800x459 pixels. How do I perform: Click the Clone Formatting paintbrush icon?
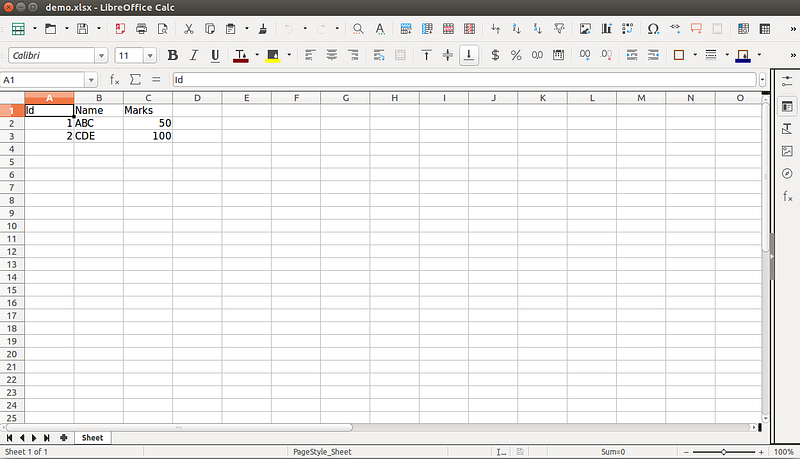tap(263, 29)
